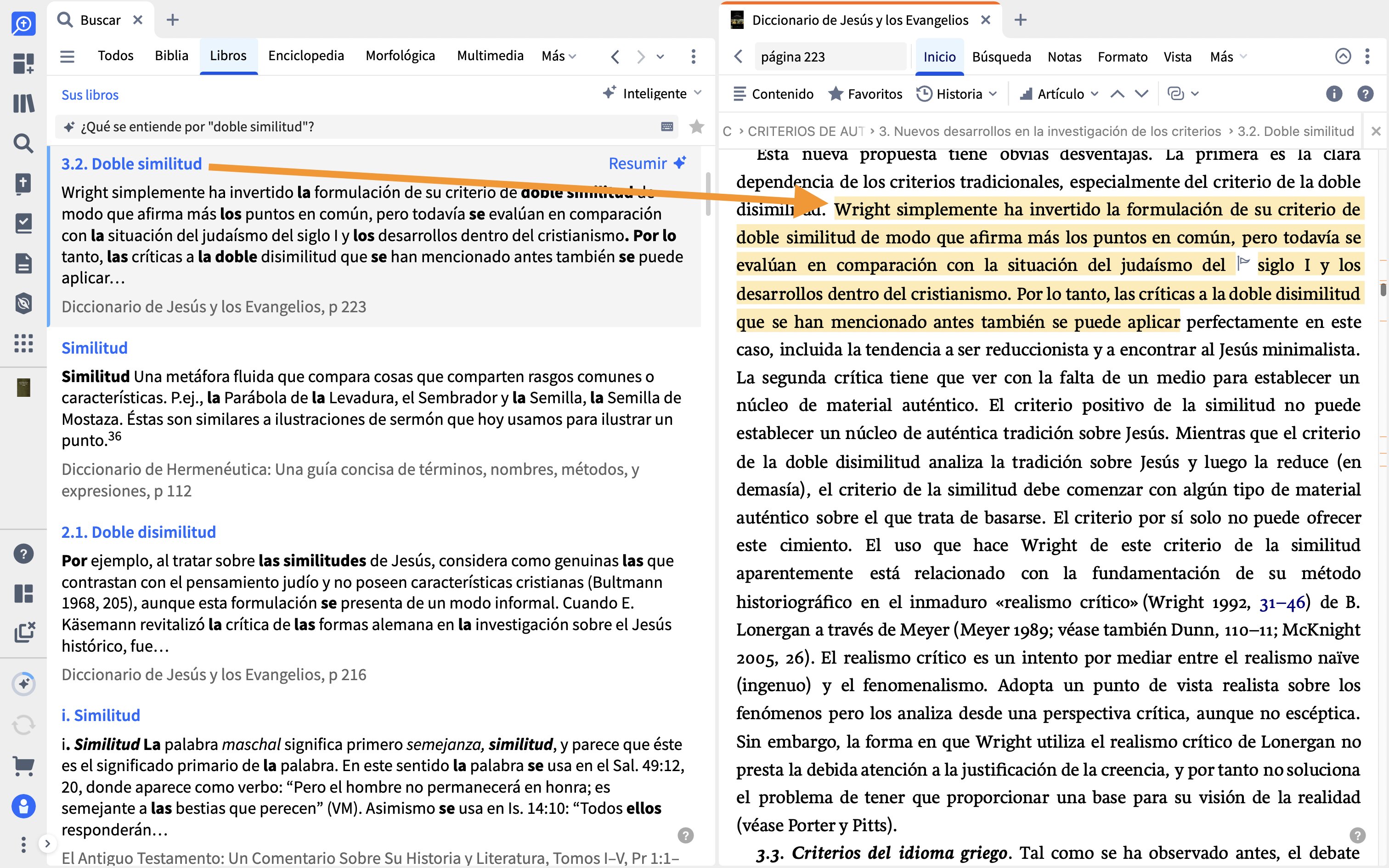
Task: Open the Artículo navigation dropdown
Action: (x=1058, y=94)
